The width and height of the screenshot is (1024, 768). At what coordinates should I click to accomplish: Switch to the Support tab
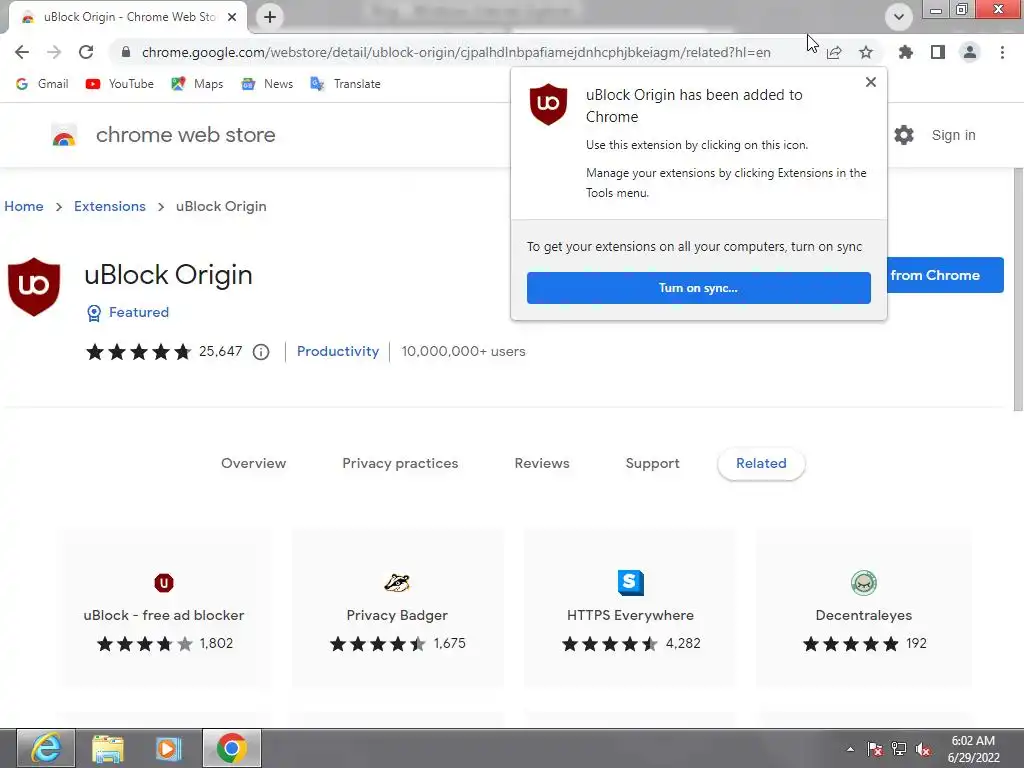652,464
